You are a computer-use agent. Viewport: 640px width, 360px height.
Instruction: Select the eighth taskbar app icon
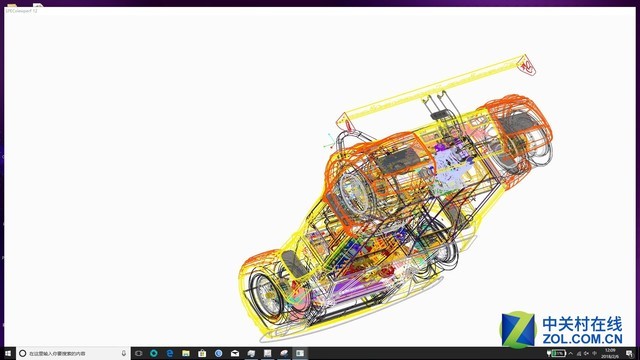tap(284, 353)
